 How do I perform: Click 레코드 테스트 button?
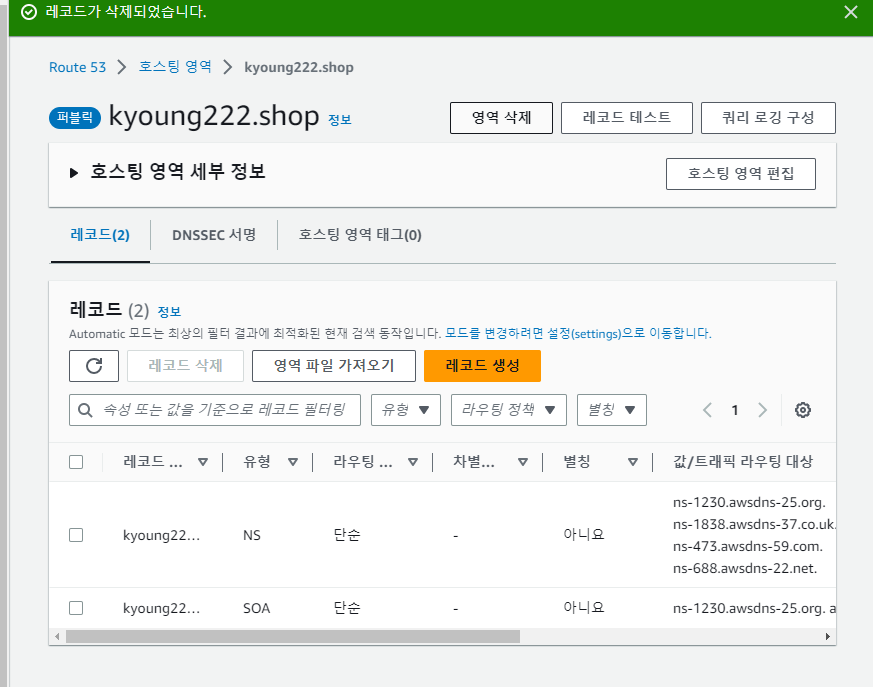[x=627, y=118]
